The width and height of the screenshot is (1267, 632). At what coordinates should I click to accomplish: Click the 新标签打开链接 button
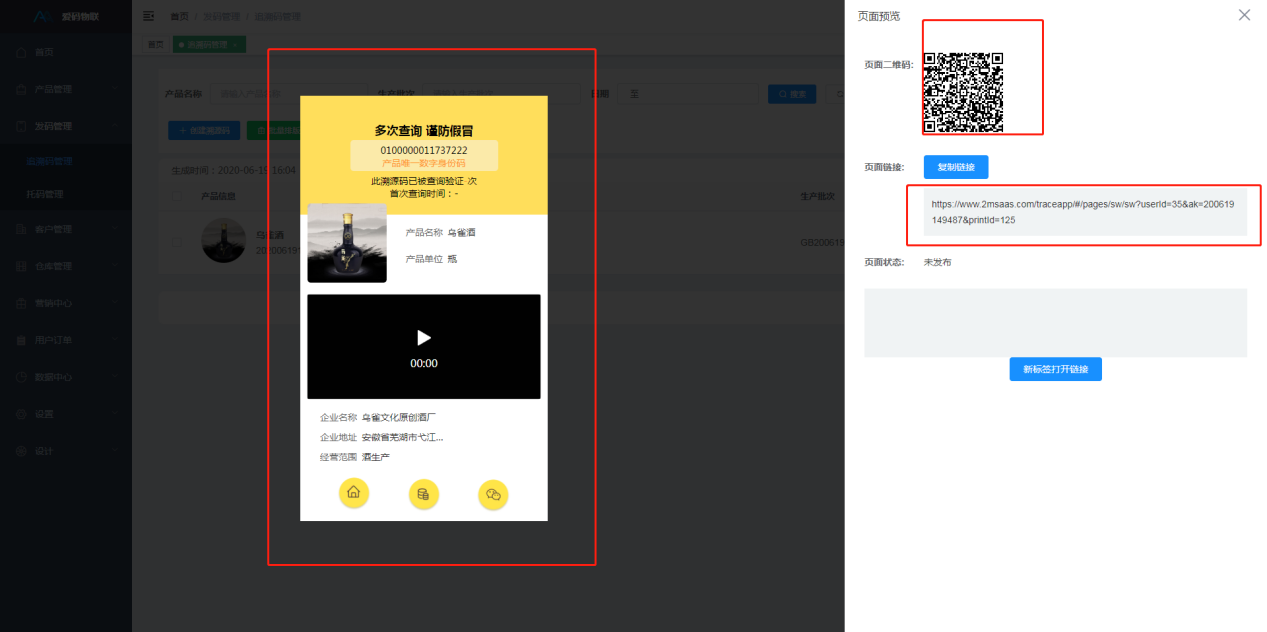tap(1056, 369)
